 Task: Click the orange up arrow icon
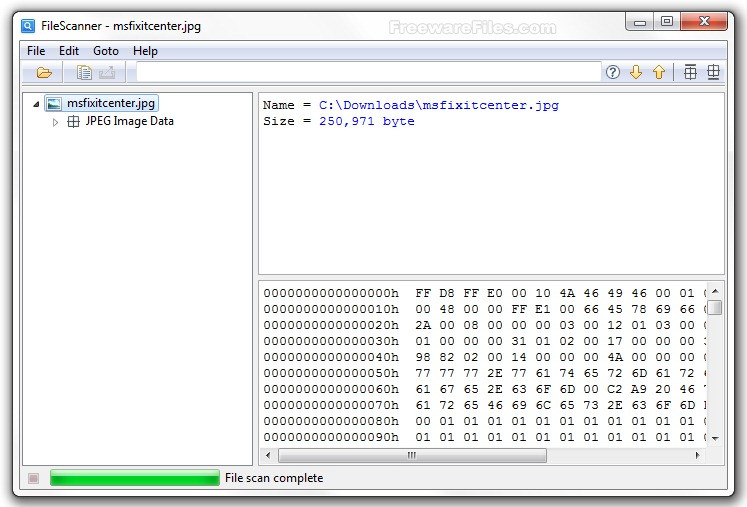click(x=659, y=72)
